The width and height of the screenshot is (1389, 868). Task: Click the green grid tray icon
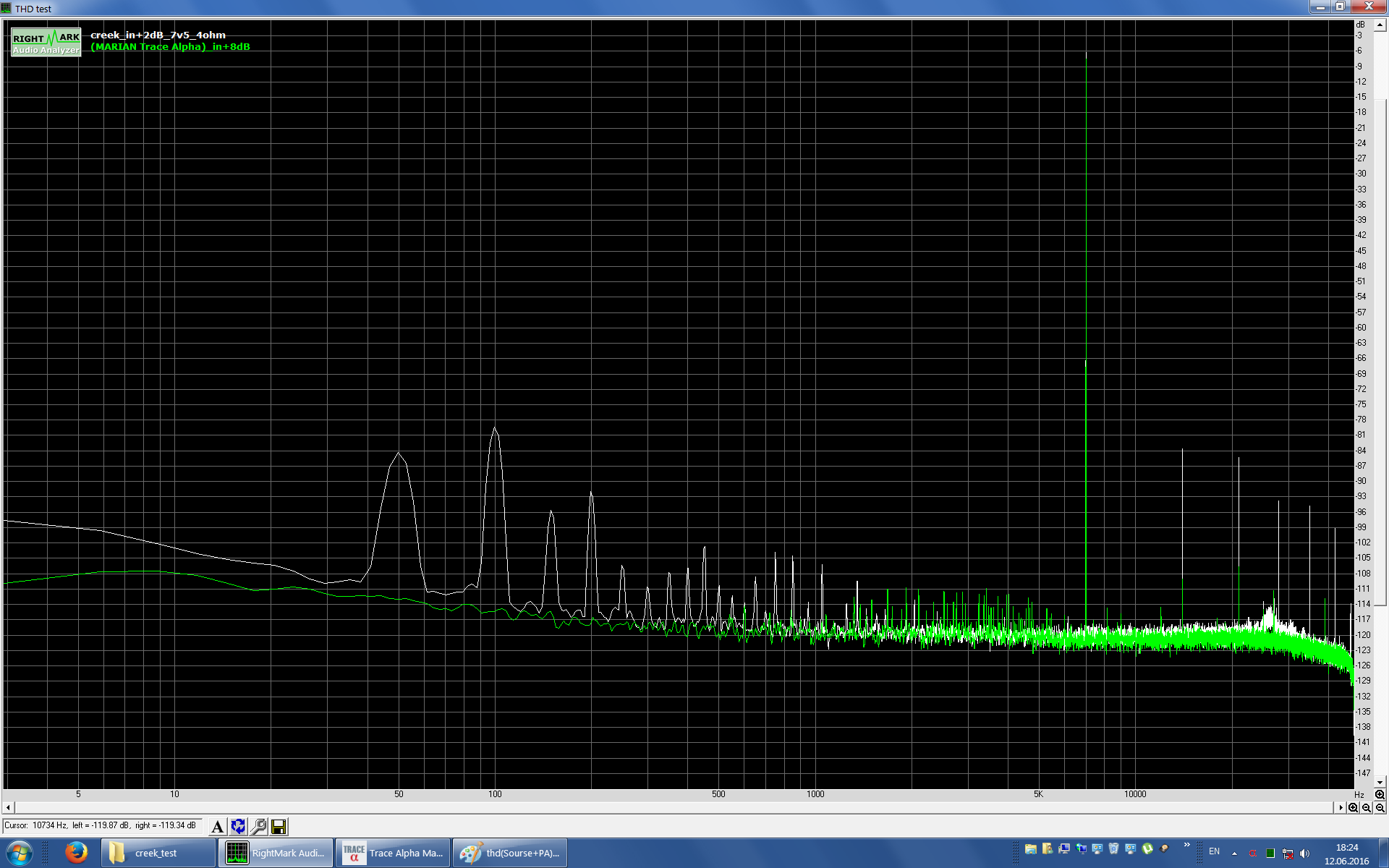pos(1270,854)
